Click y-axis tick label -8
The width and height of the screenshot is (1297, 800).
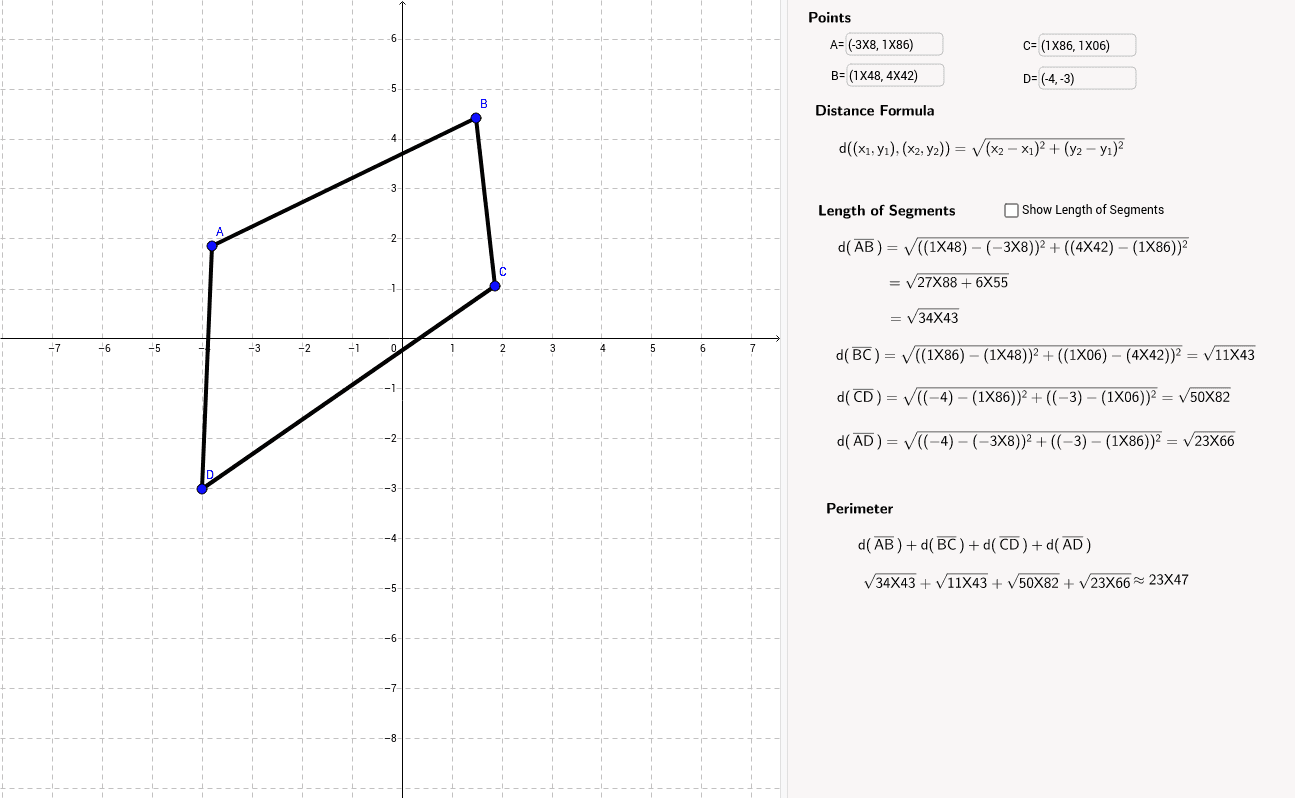392,739
